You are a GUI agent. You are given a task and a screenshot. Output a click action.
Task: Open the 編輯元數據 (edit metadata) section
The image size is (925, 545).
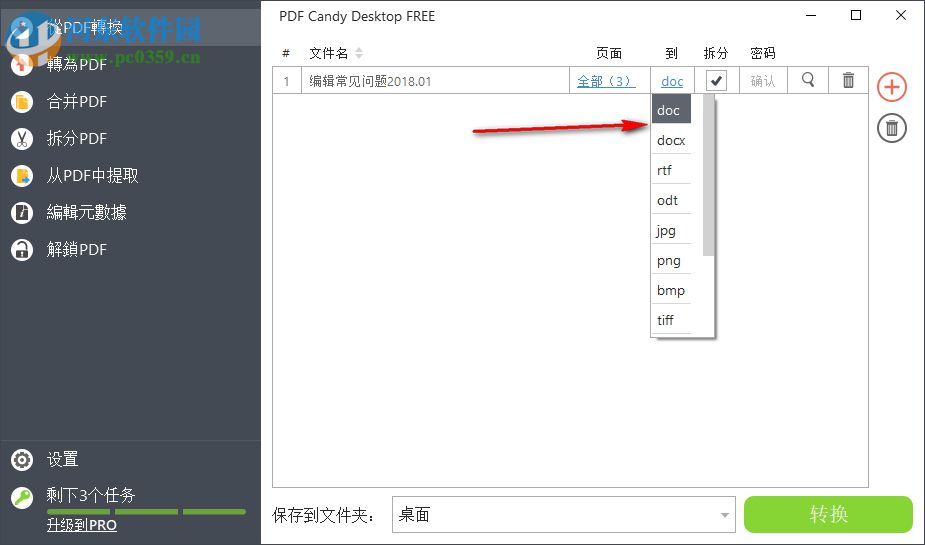[x=86, y=212]
